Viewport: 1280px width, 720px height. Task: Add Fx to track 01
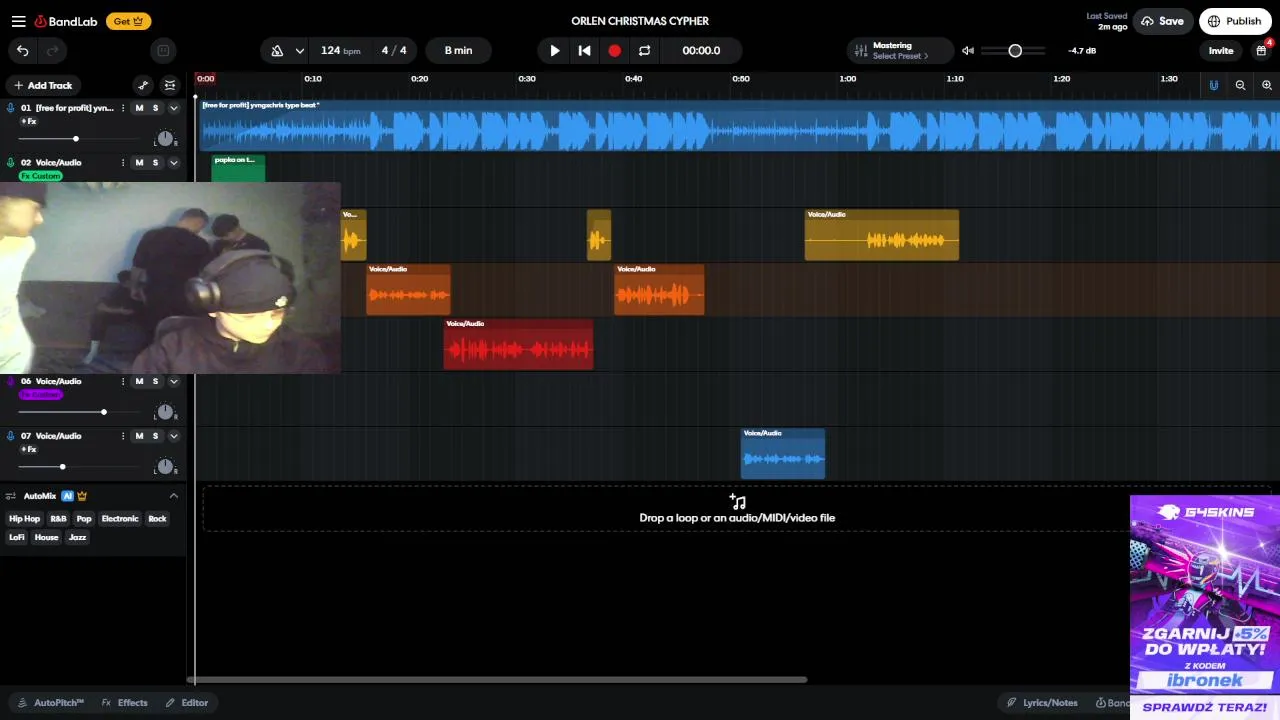point(29,122)
